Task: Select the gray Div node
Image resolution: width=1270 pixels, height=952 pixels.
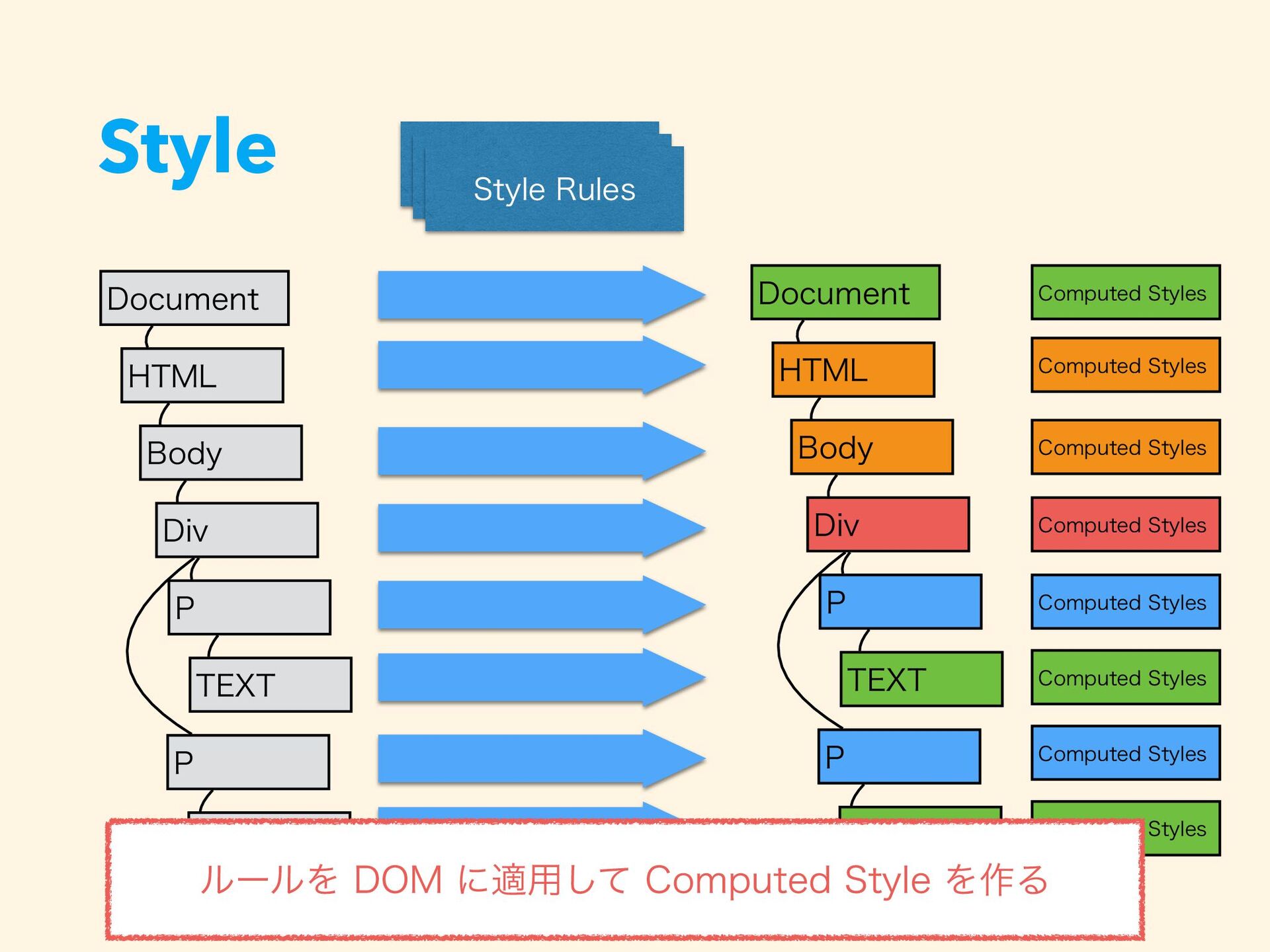Action: (x=237, y=530)
